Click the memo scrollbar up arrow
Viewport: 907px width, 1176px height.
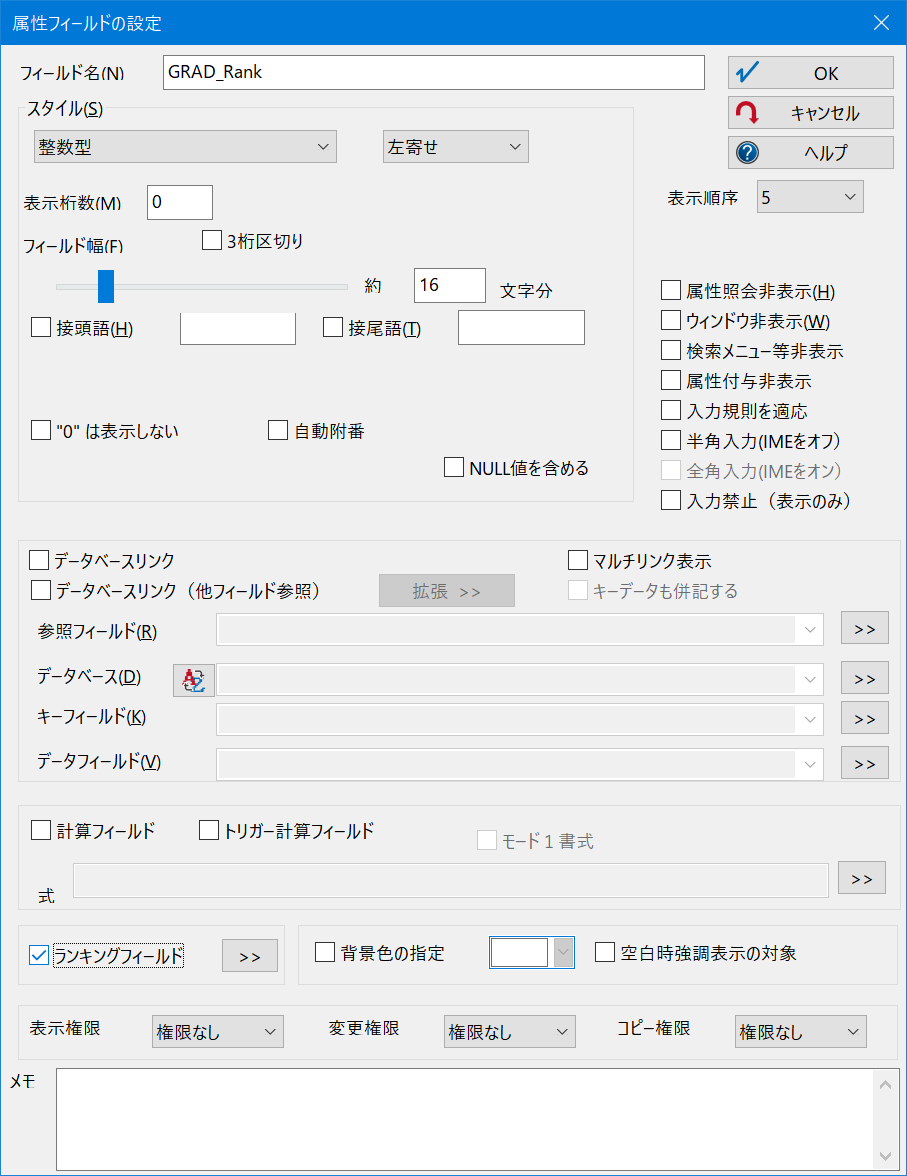tap(885, 1084)
